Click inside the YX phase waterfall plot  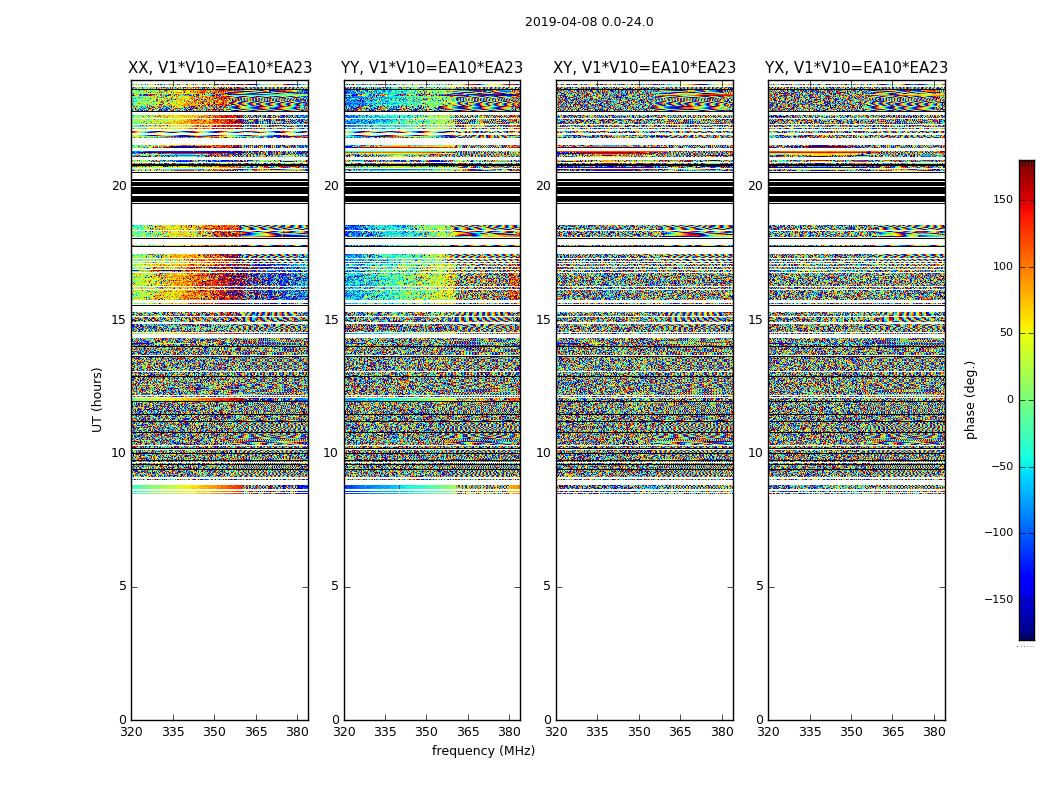click(x=856, y=400)
